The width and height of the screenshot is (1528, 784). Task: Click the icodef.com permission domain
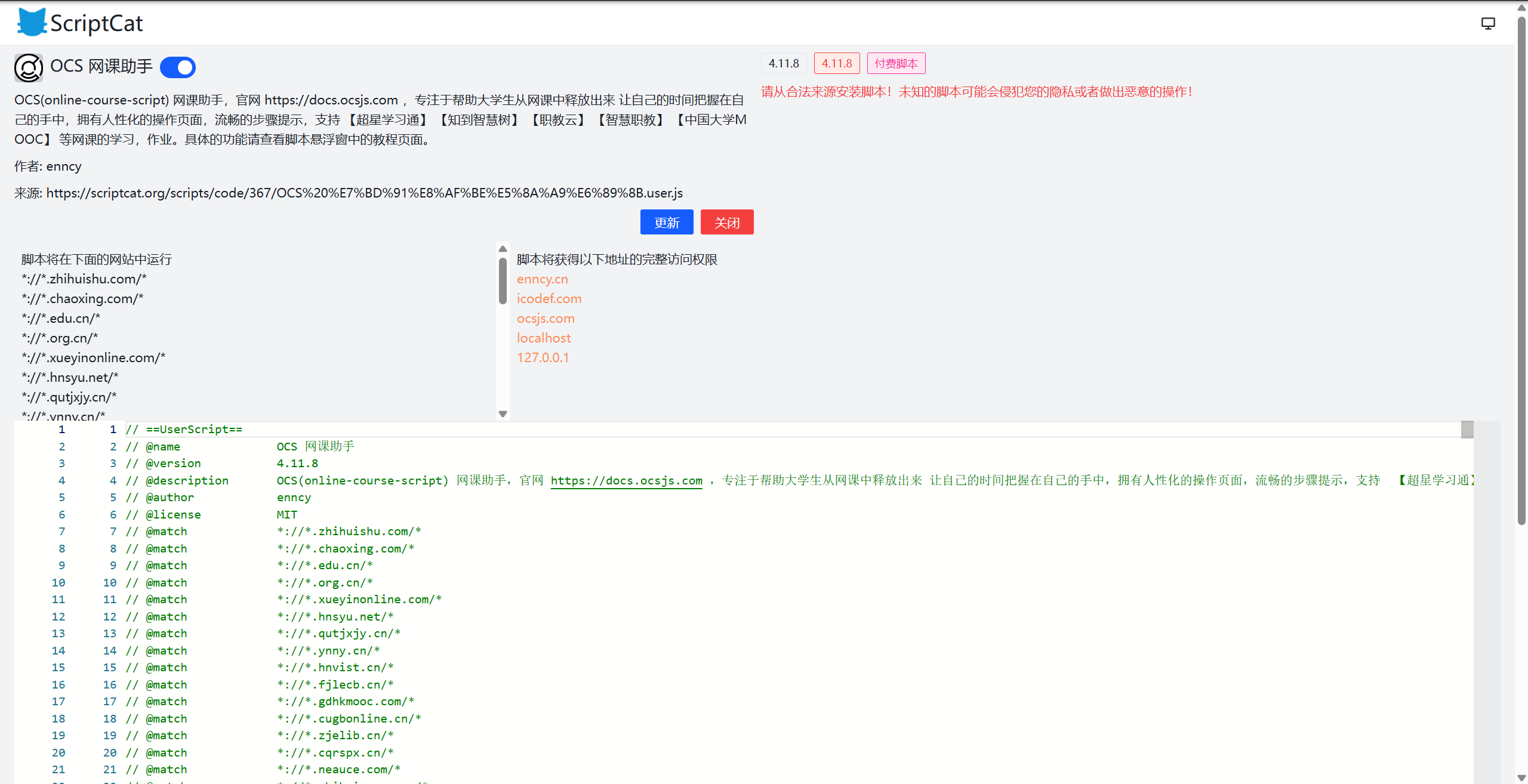point(549,299)
